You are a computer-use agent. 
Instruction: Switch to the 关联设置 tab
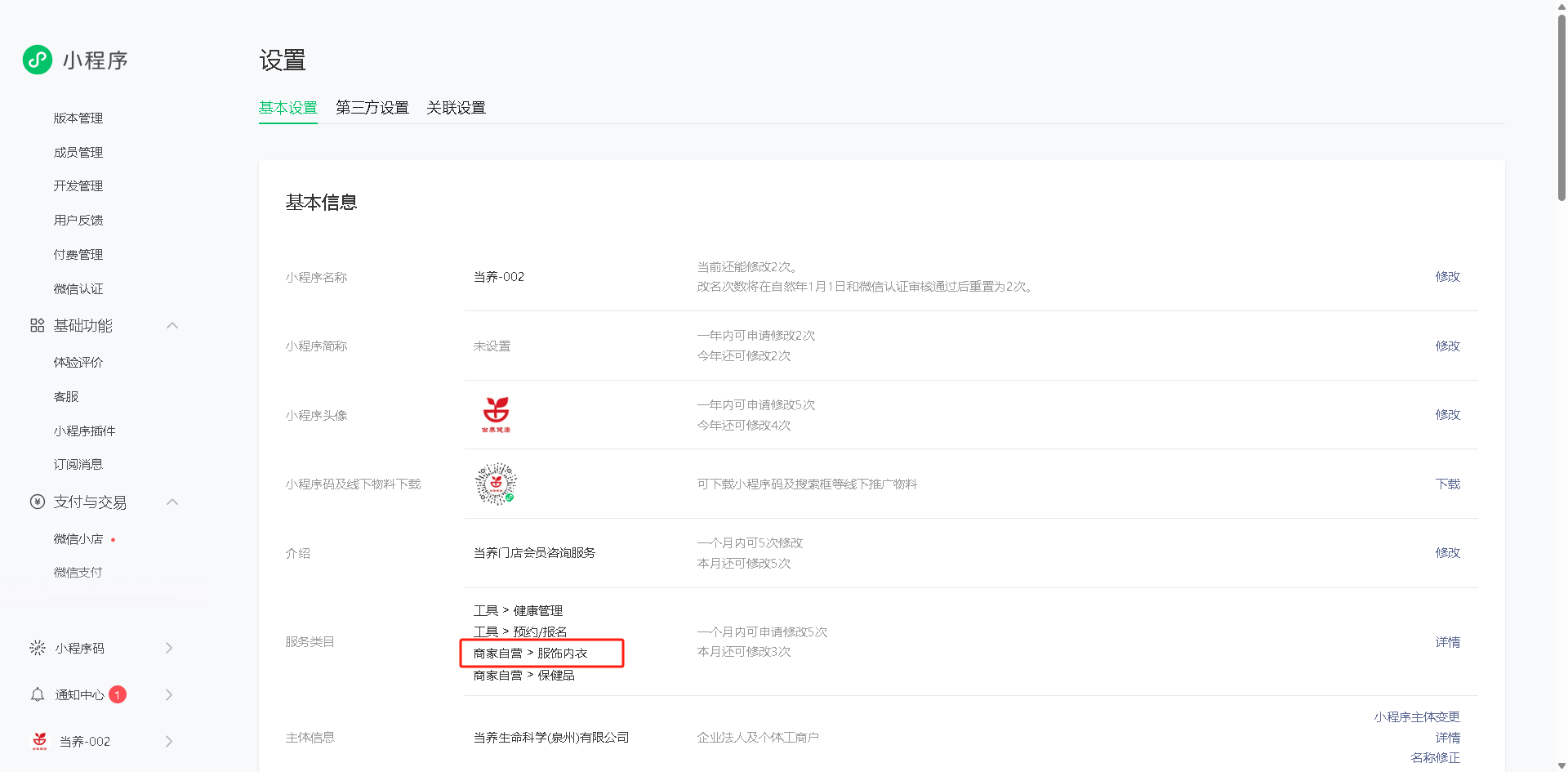pos(456,108)
